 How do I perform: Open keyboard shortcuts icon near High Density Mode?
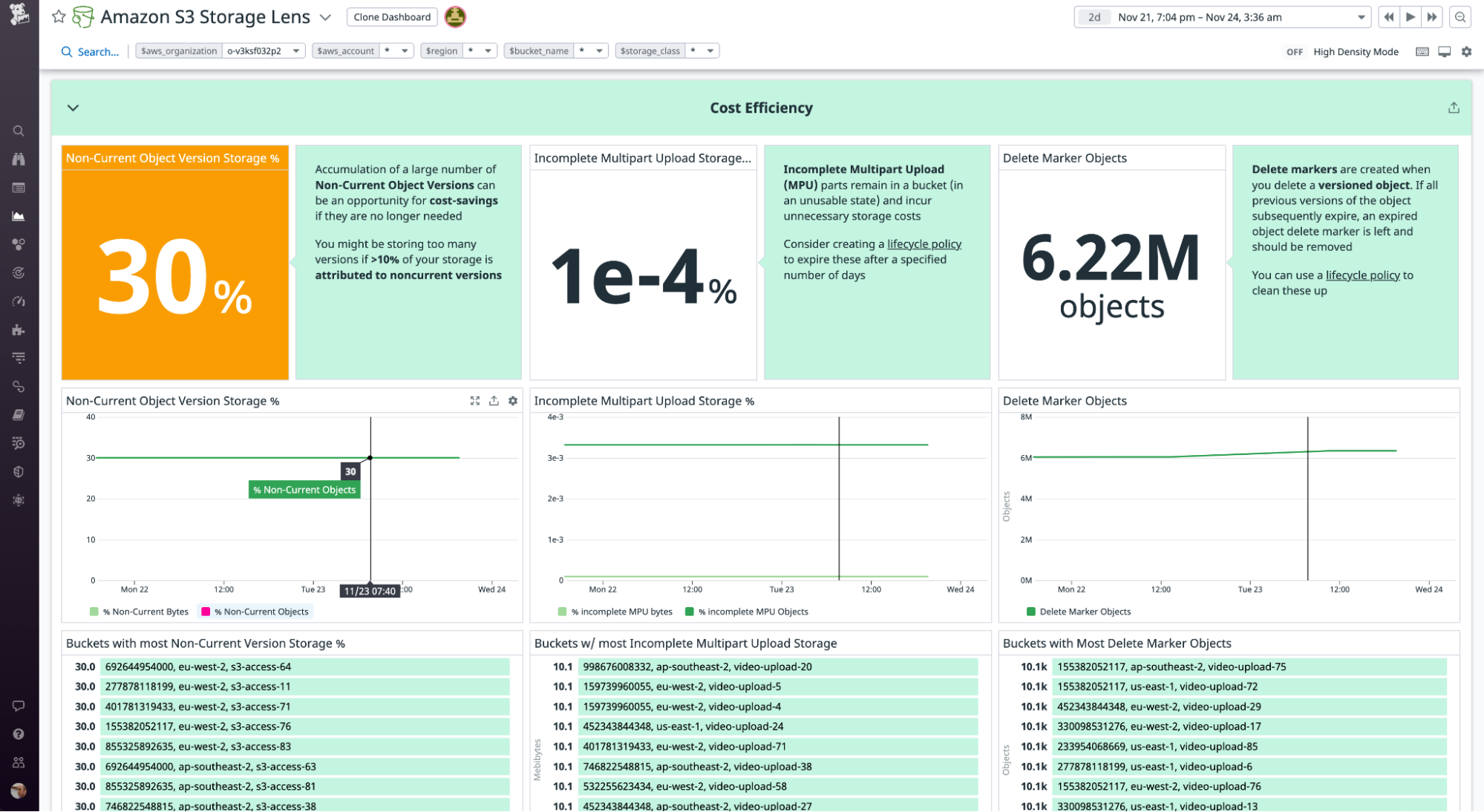click(x=1422, y=51)
